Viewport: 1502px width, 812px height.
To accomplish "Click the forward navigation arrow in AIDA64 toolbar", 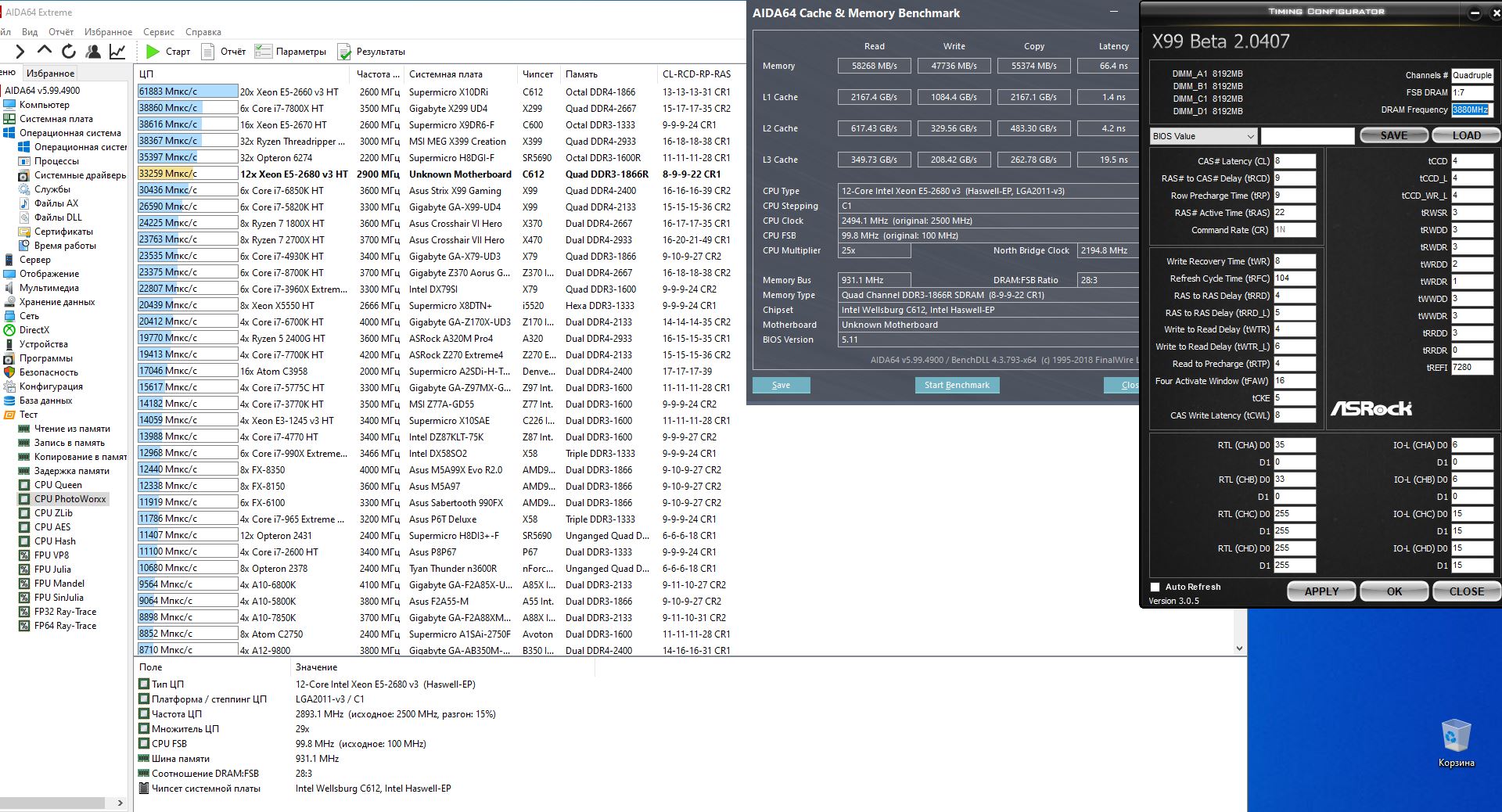I will (x=20, y=52).
